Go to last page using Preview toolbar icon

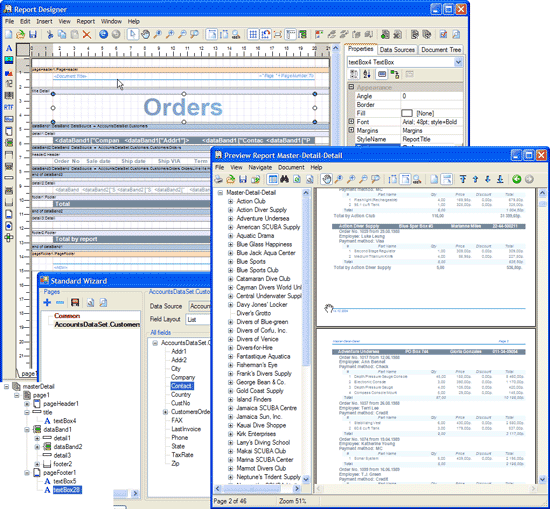(500, 179)
